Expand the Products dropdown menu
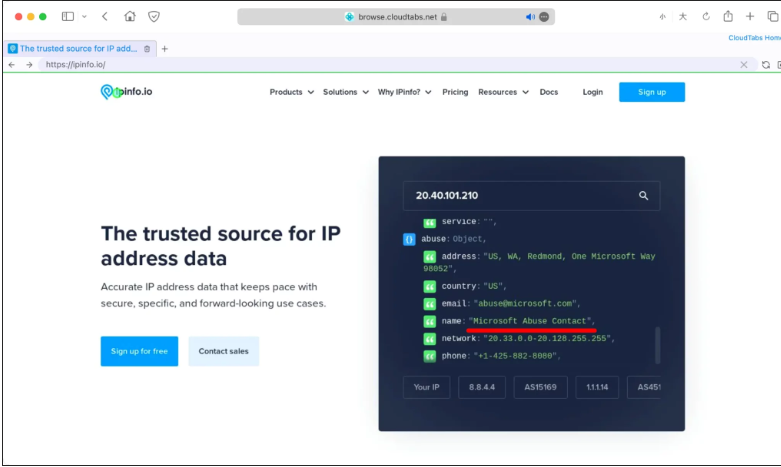Screen dimensions: 781x467 pos(291,92)
